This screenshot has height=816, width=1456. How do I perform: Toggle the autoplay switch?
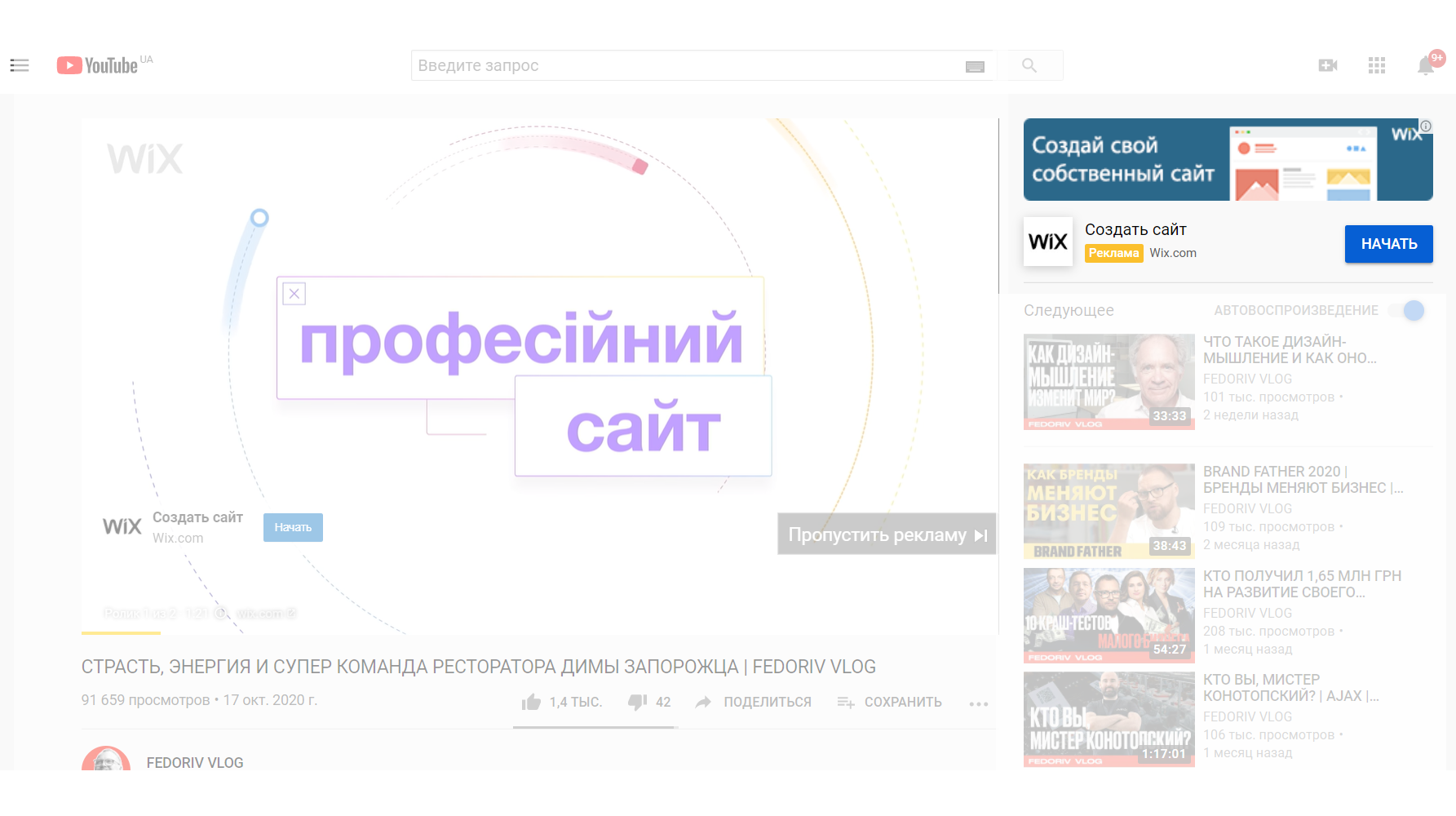1409,311
